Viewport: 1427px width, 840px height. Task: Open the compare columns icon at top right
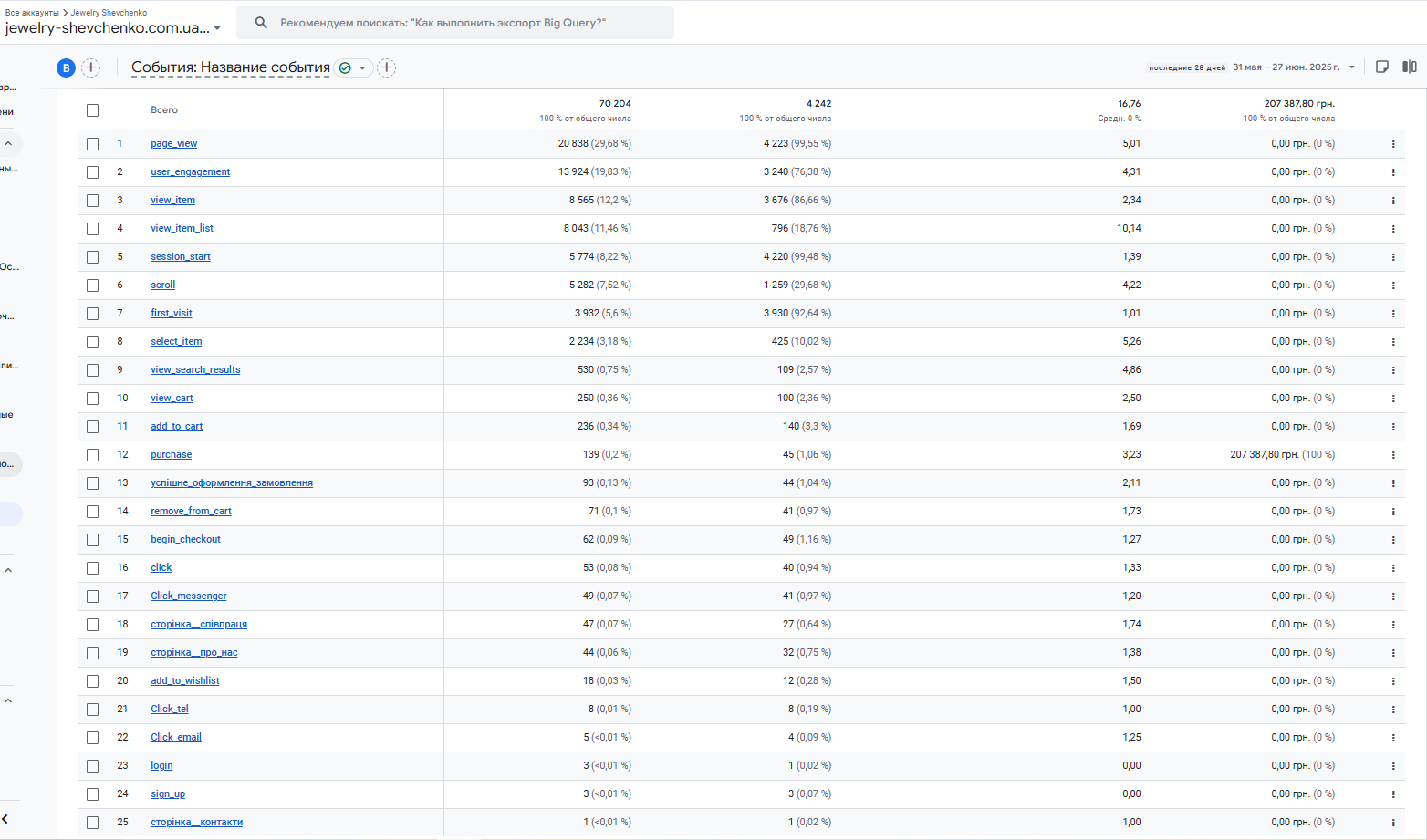click(1410, 67)
